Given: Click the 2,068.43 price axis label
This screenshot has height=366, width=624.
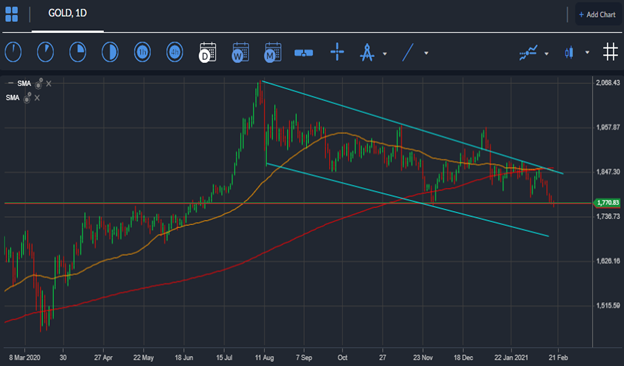Looking at the screenshot, I should 608,83.
